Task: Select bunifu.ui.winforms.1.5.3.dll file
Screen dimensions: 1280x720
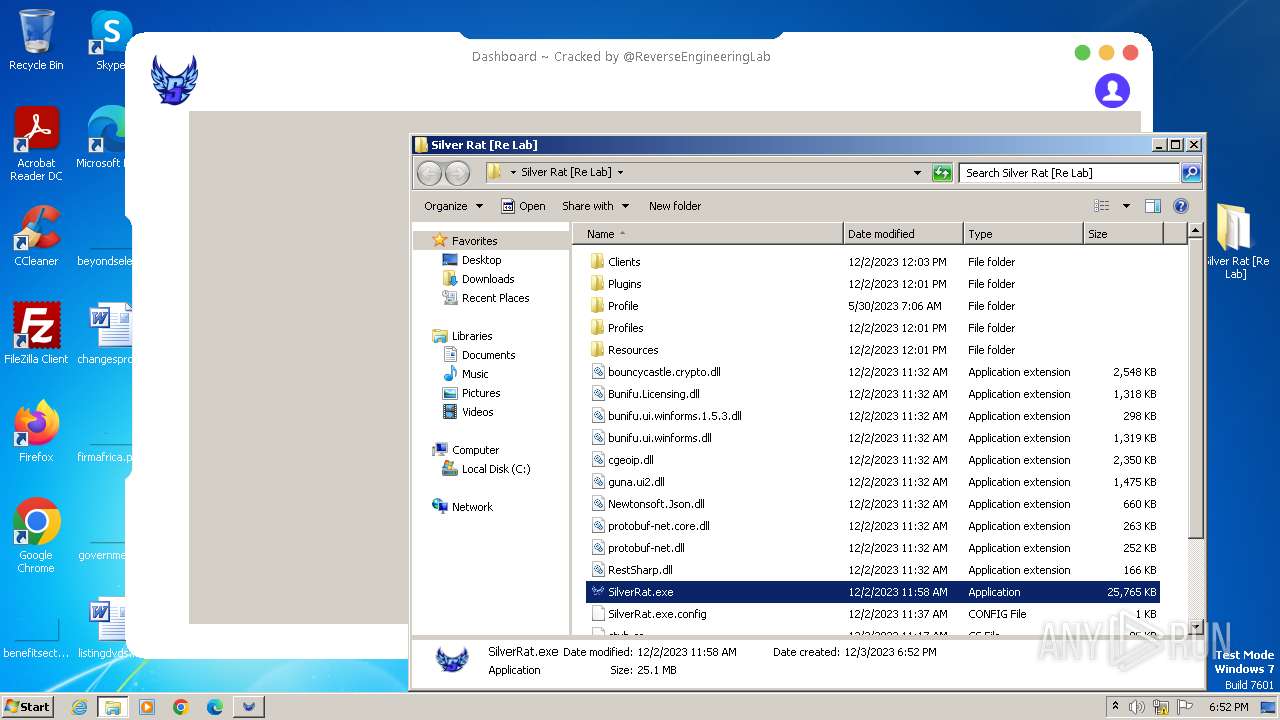Action: coord(674,416)
